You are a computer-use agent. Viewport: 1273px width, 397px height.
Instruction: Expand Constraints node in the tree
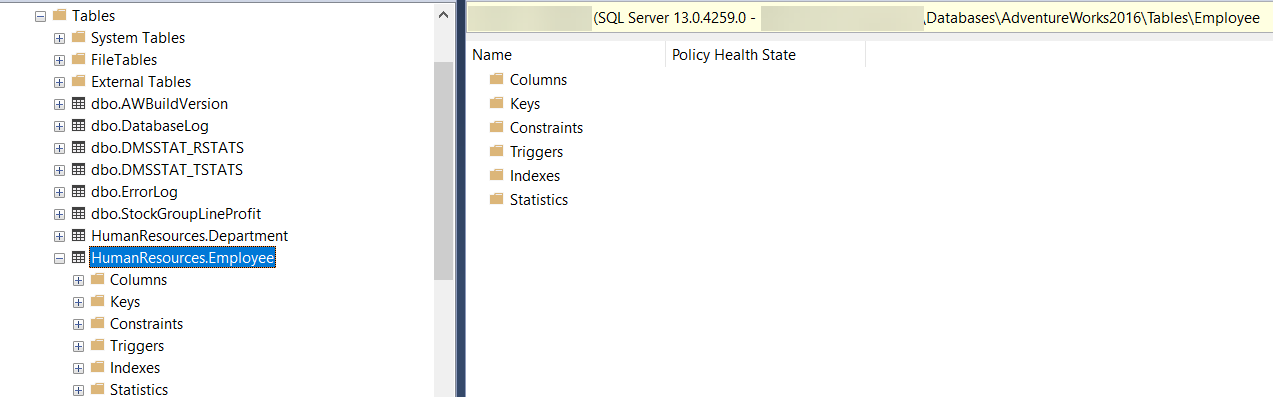(78, 324)
